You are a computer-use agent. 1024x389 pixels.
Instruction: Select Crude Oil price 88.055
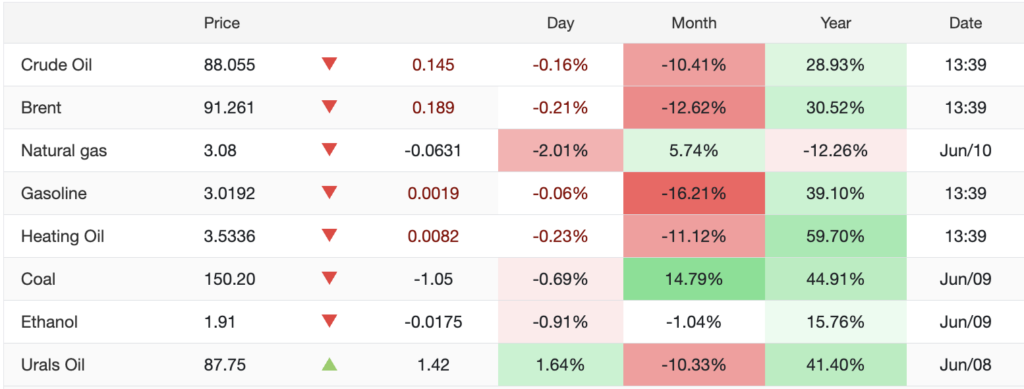[229, 65]
